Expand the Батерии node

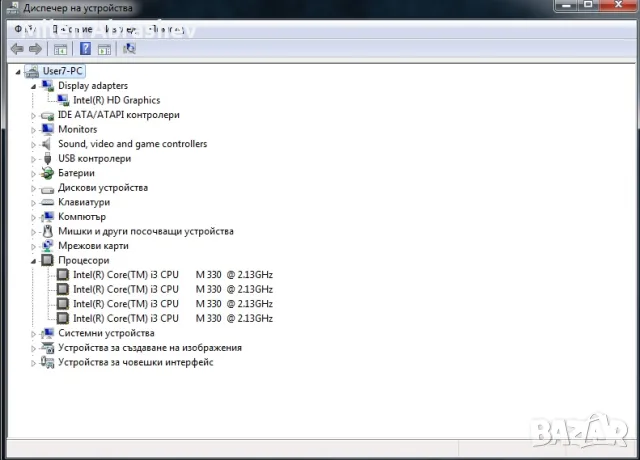pyautogui.click(x=33, y=174)
